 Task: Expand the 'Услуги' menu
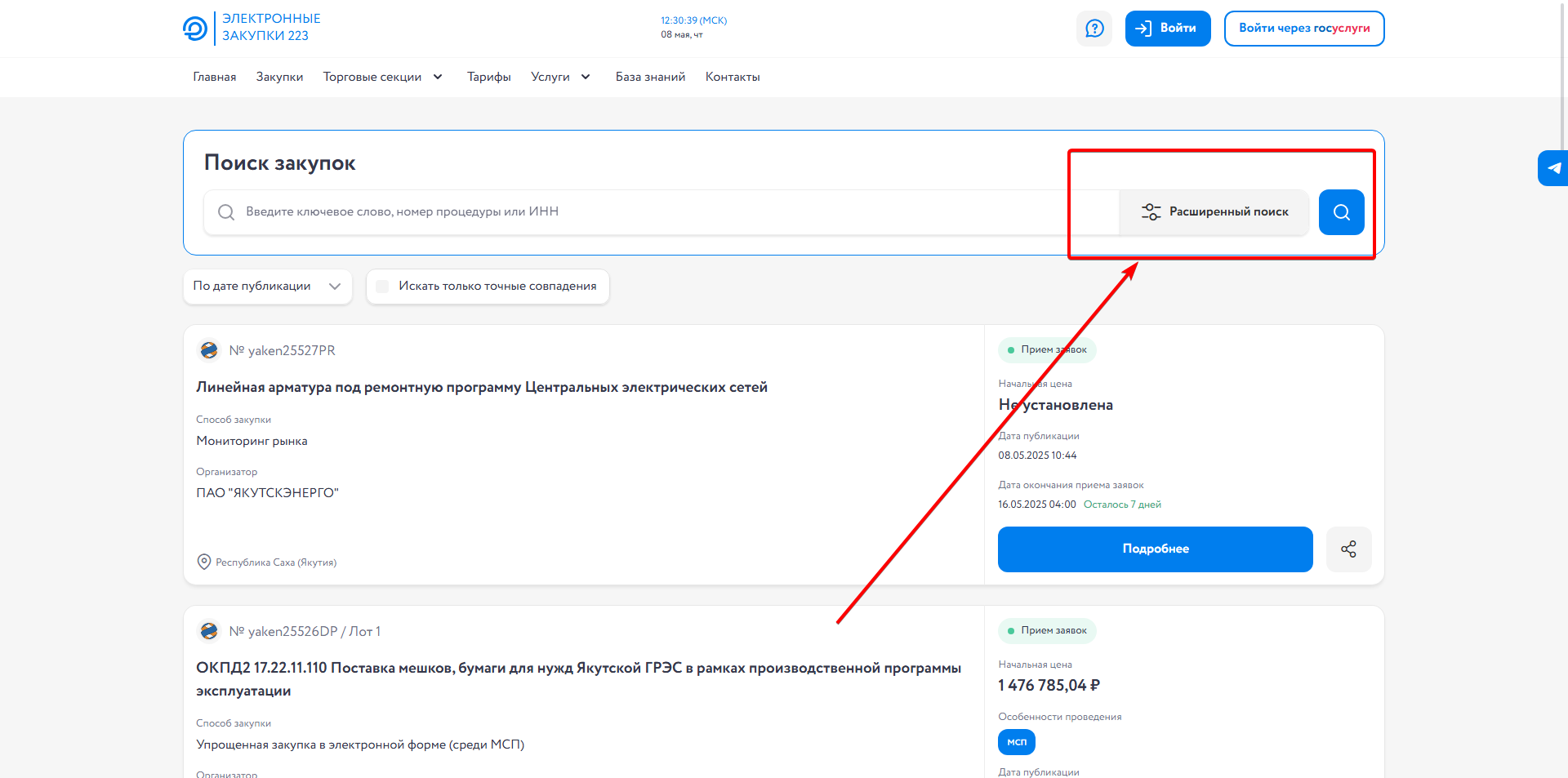(561, 77)
